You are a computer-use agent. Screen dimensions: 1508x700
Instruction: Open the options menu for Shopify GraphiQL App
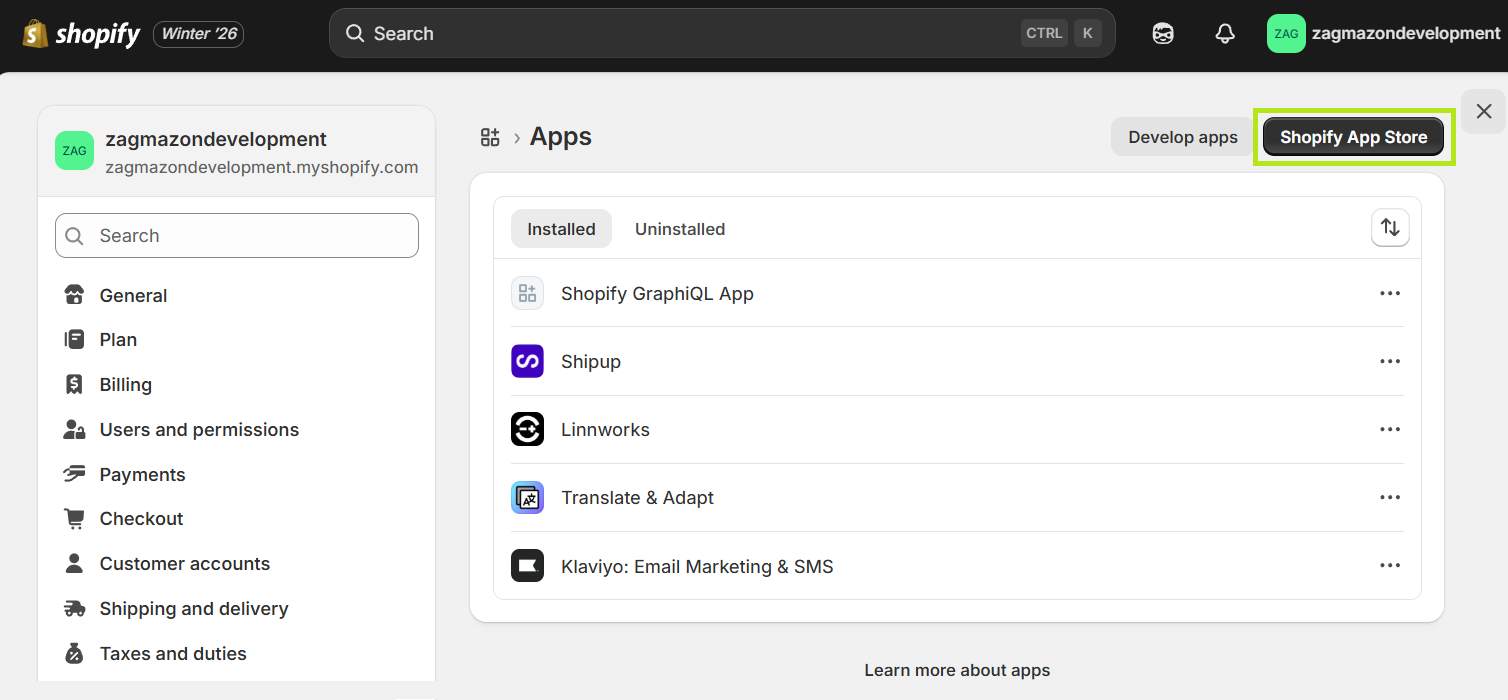1390,293
